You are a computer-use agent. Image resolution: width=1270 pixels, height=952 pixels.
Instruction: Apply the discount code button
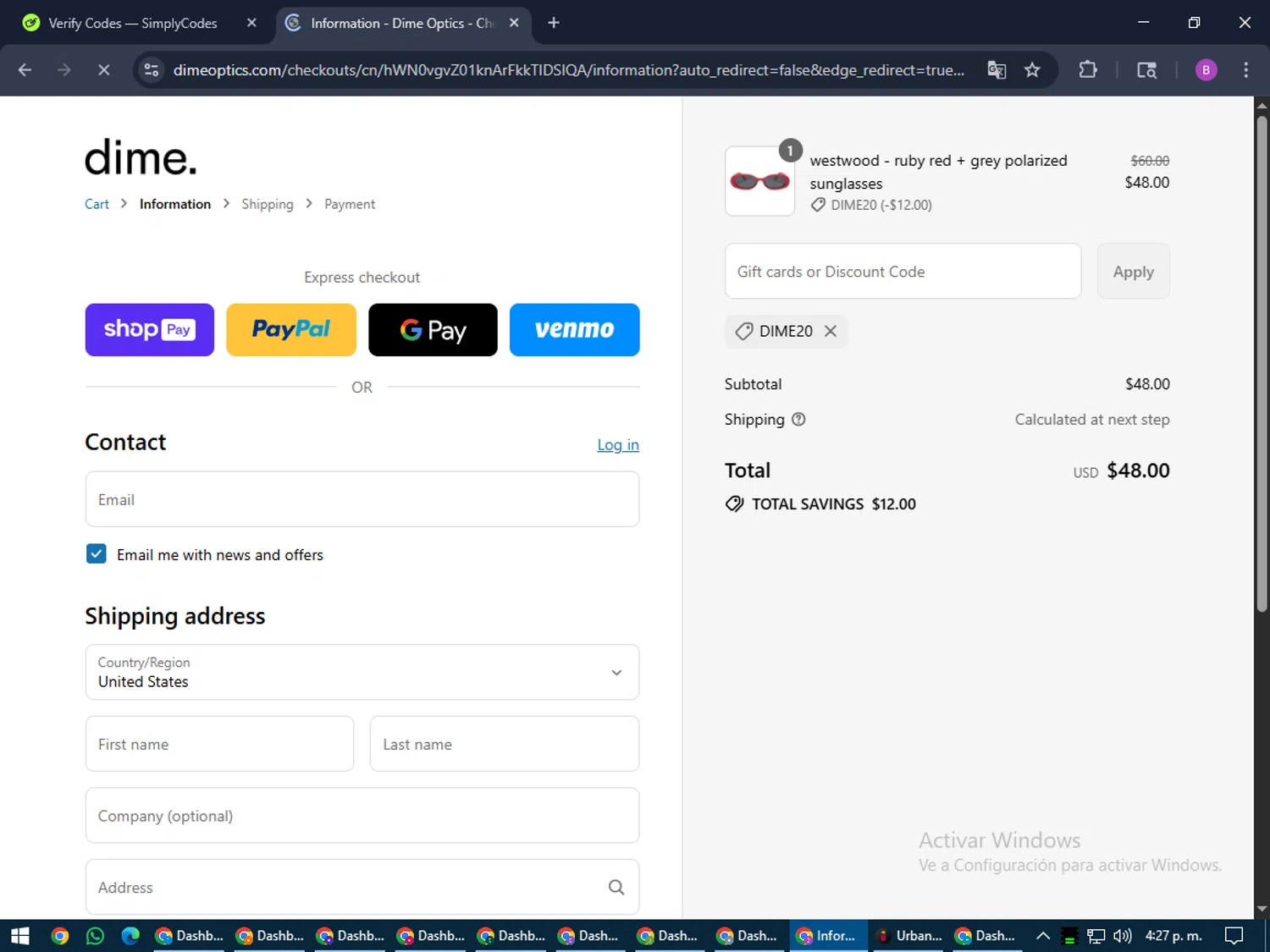[x=1133, y=272]
